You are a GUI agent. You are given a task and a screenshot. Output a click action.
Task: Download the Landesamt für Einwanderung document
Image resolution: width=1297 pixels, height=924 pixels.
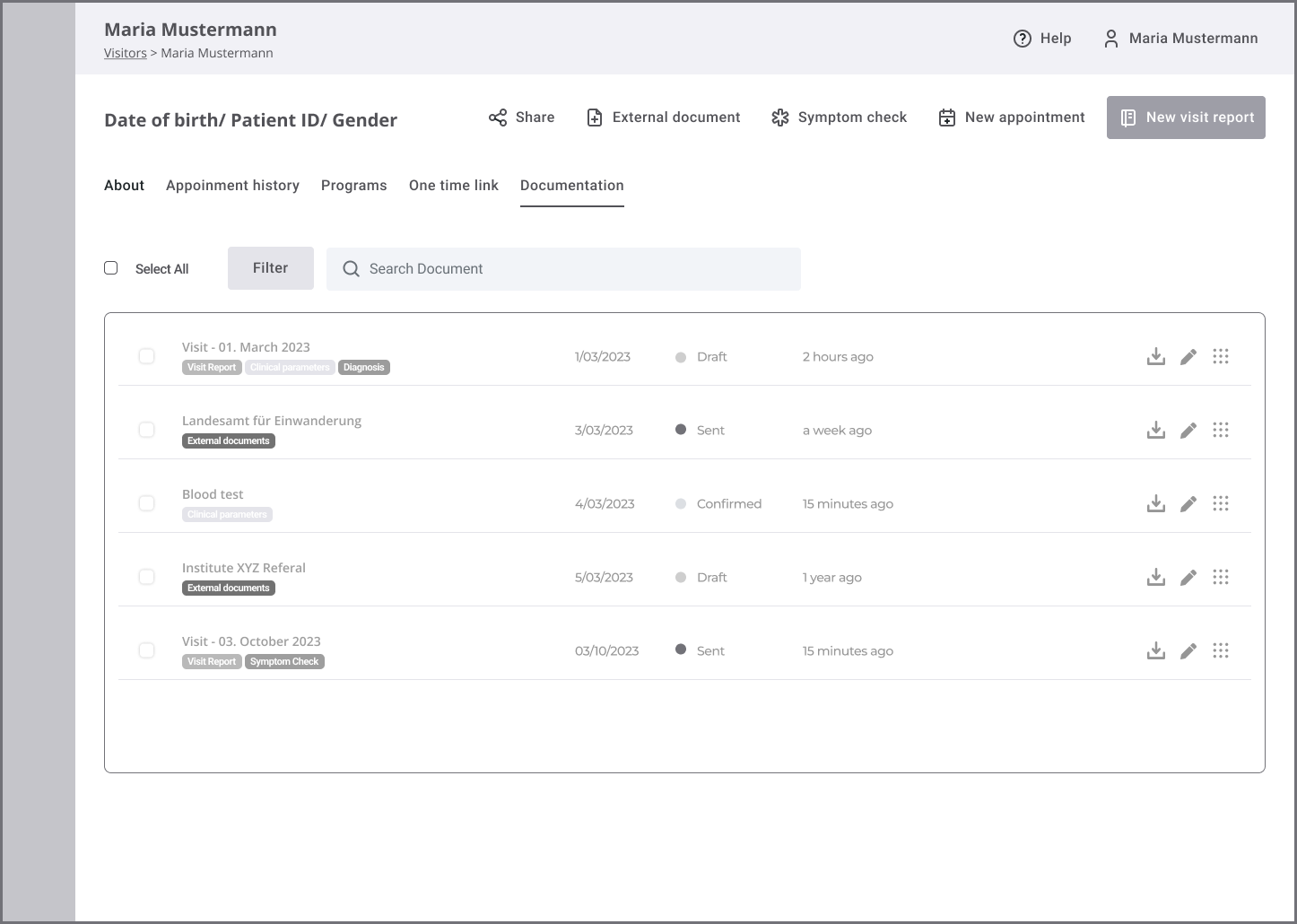coord(1156,430)
